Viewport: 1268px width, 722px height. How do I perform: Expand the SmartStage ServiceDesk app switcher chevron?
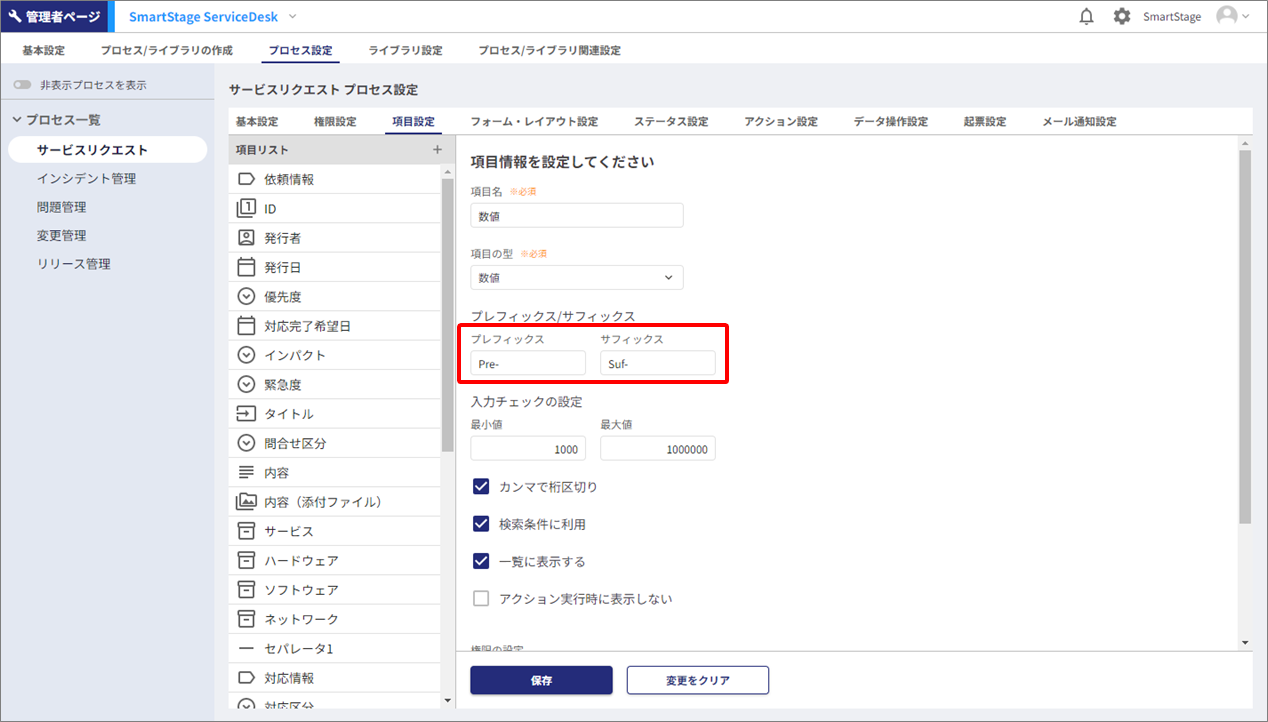293,17
